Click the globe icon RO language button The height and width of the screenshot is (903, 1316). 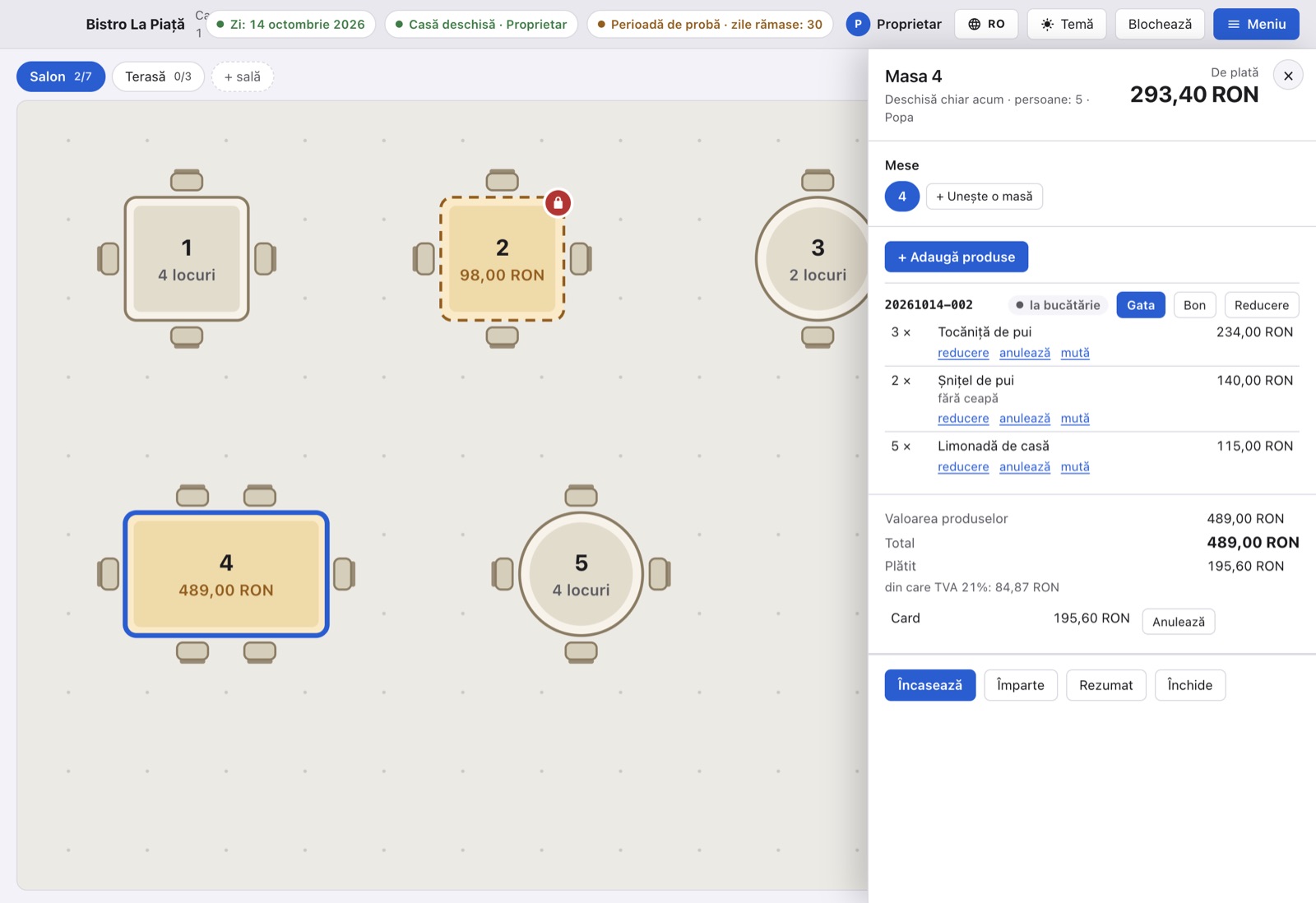click(986, 24)
